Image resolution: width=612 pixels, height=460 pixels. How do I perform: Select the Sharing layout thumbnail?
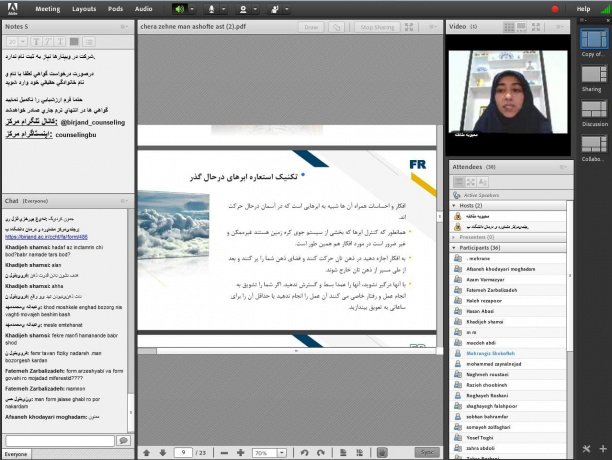(594, 74)
